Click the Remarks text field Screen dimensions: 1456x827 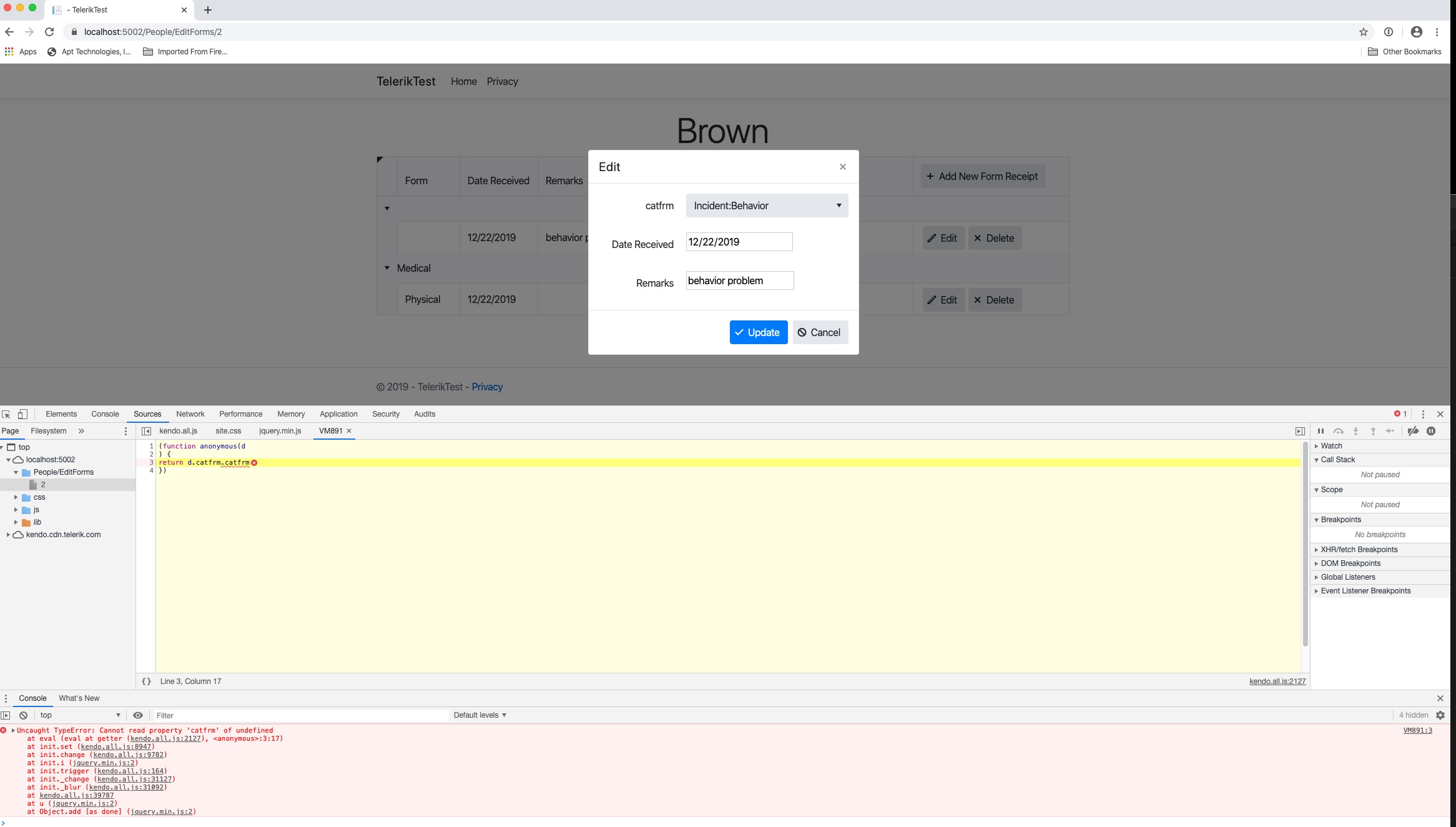tap(739, 281)
